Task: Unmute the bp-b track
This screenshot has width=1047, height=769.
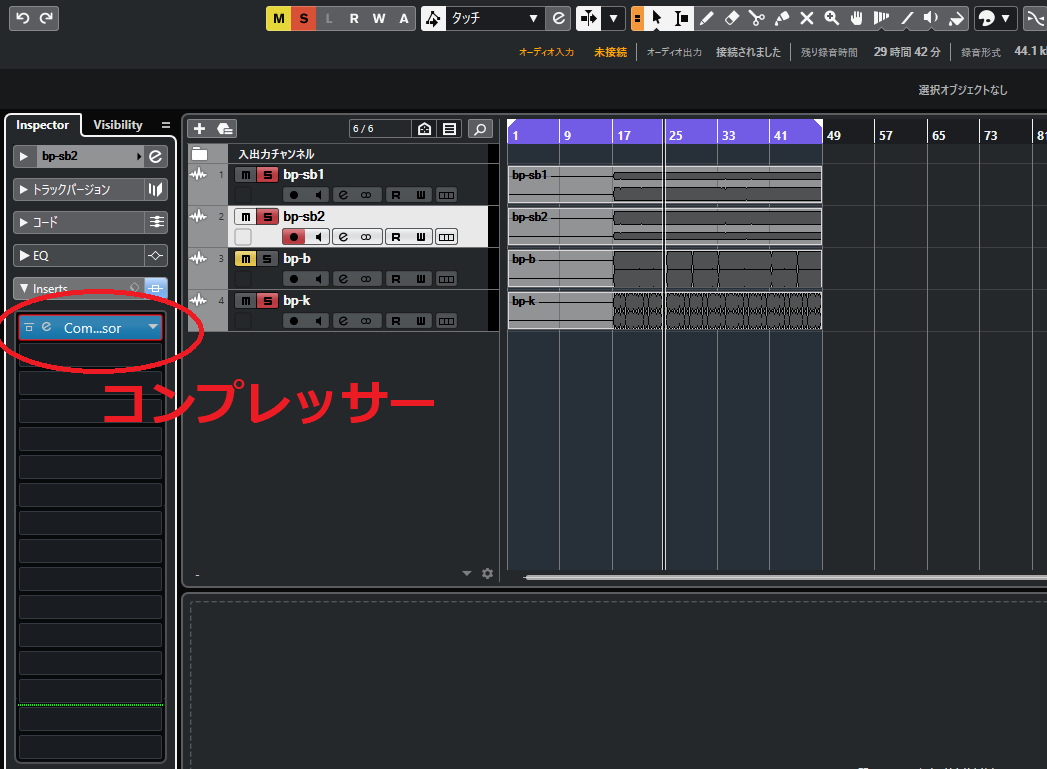Action: click(x=246, y=259)
